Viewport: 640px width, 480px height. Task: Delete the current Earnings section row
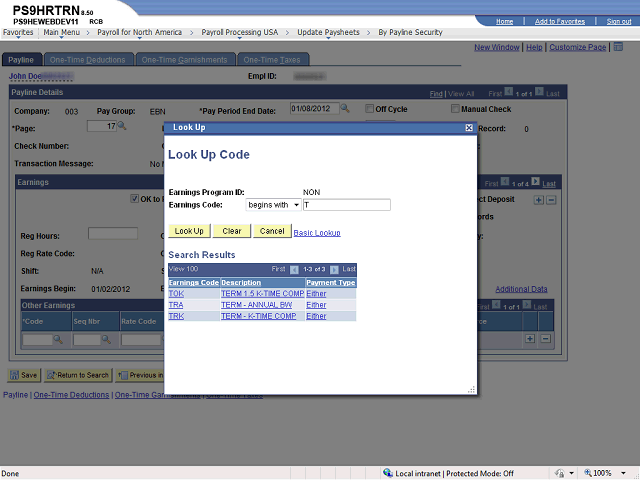(551, 200)
